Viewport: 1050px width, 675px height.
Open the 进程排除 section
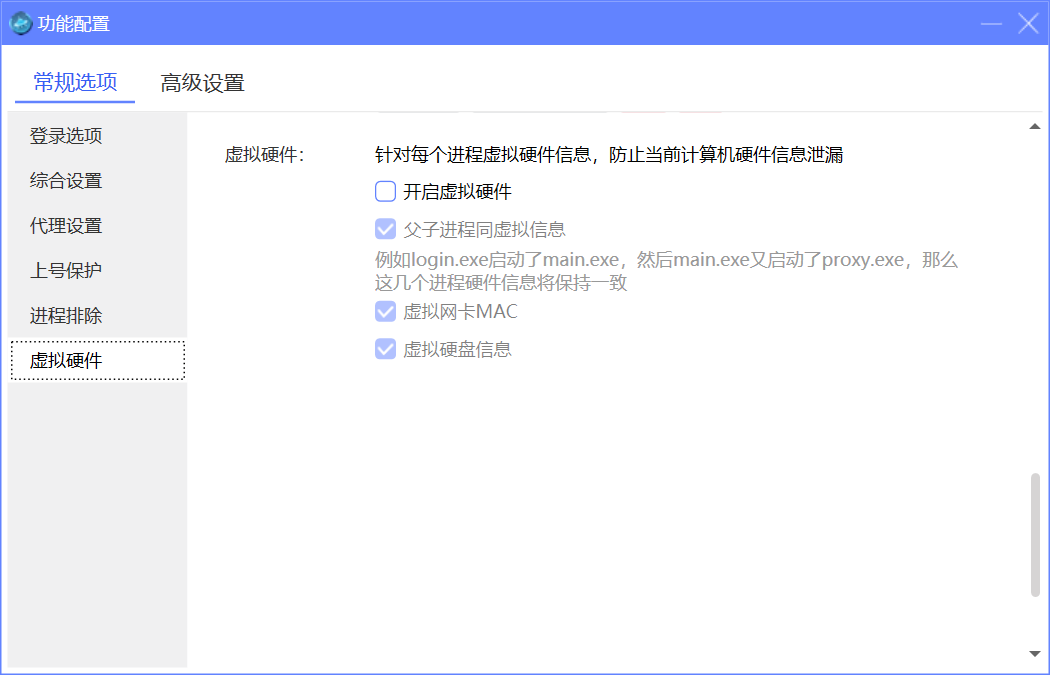coord(66,316)
